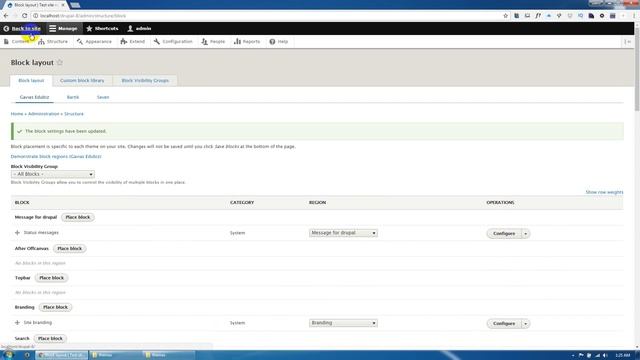Show hidden tray icons arrow
This screenshot has height=360, width=640.
[x=573, y=356]
